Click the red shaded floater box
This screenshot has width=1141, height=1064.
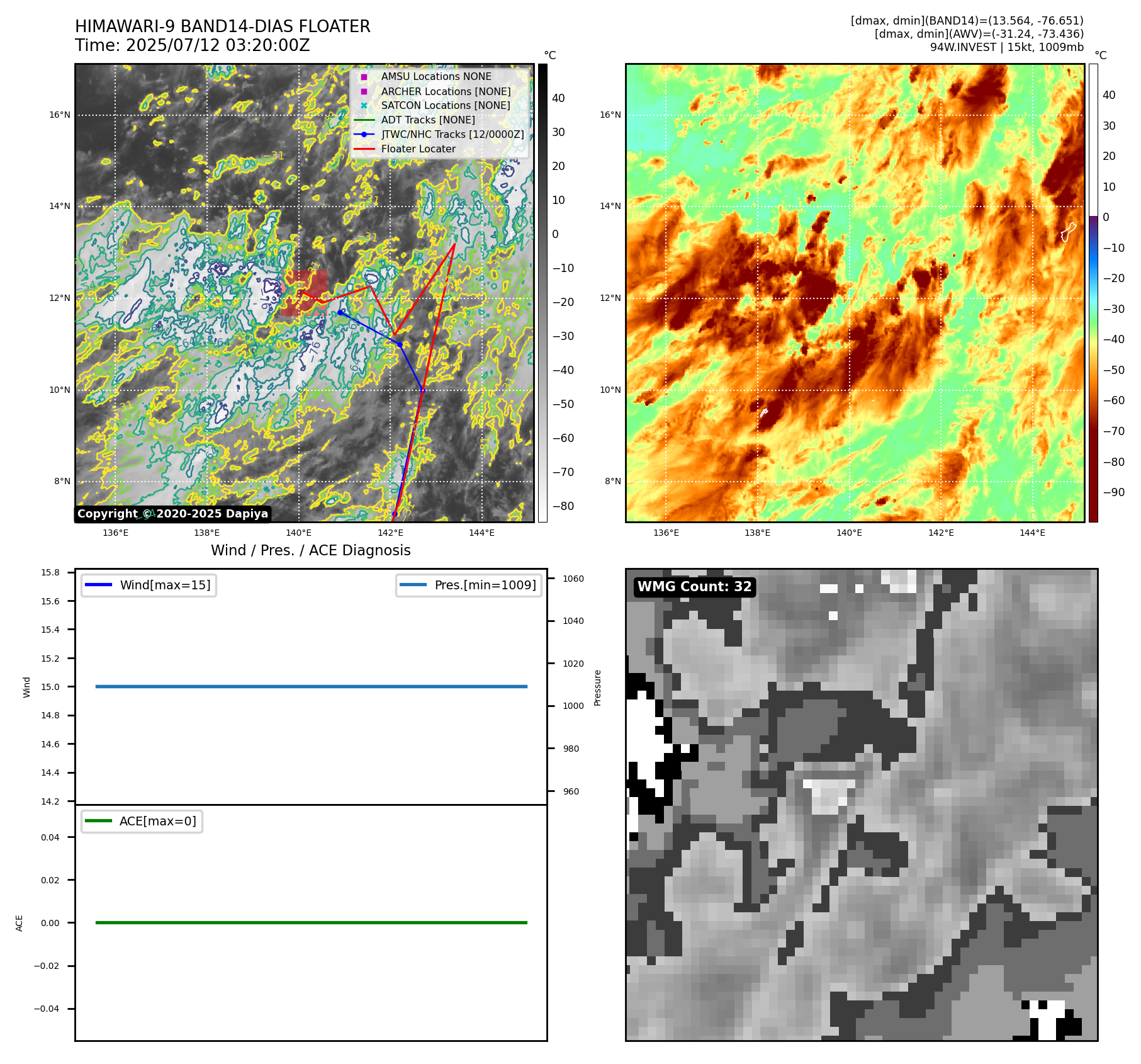(304, 293)
